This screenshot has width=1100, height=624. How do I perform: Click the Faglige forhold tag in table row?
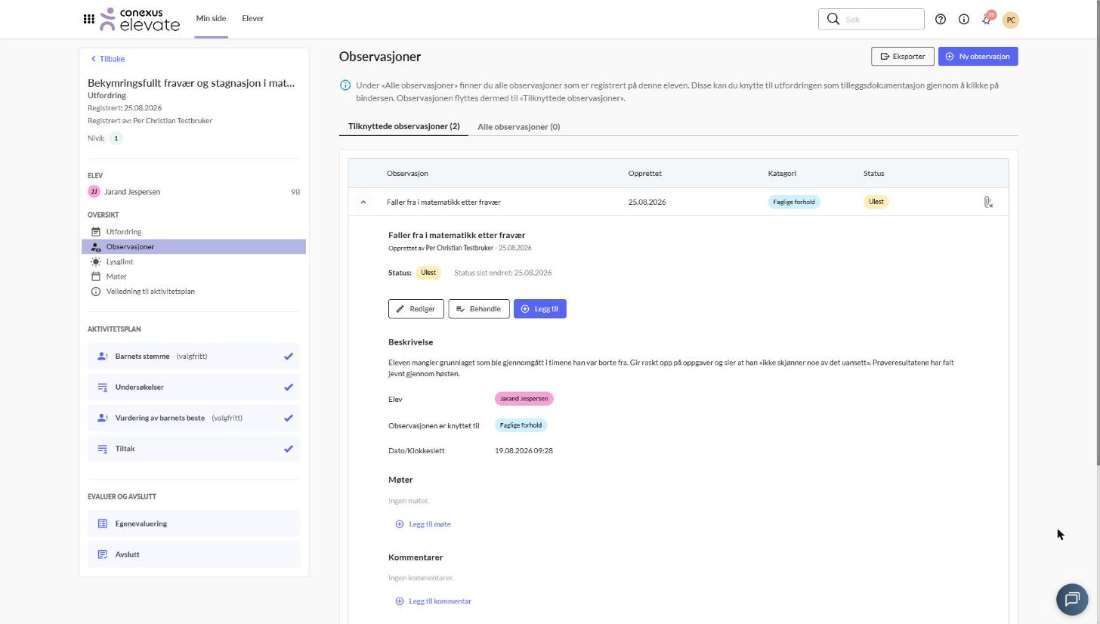tap(794, 202)
